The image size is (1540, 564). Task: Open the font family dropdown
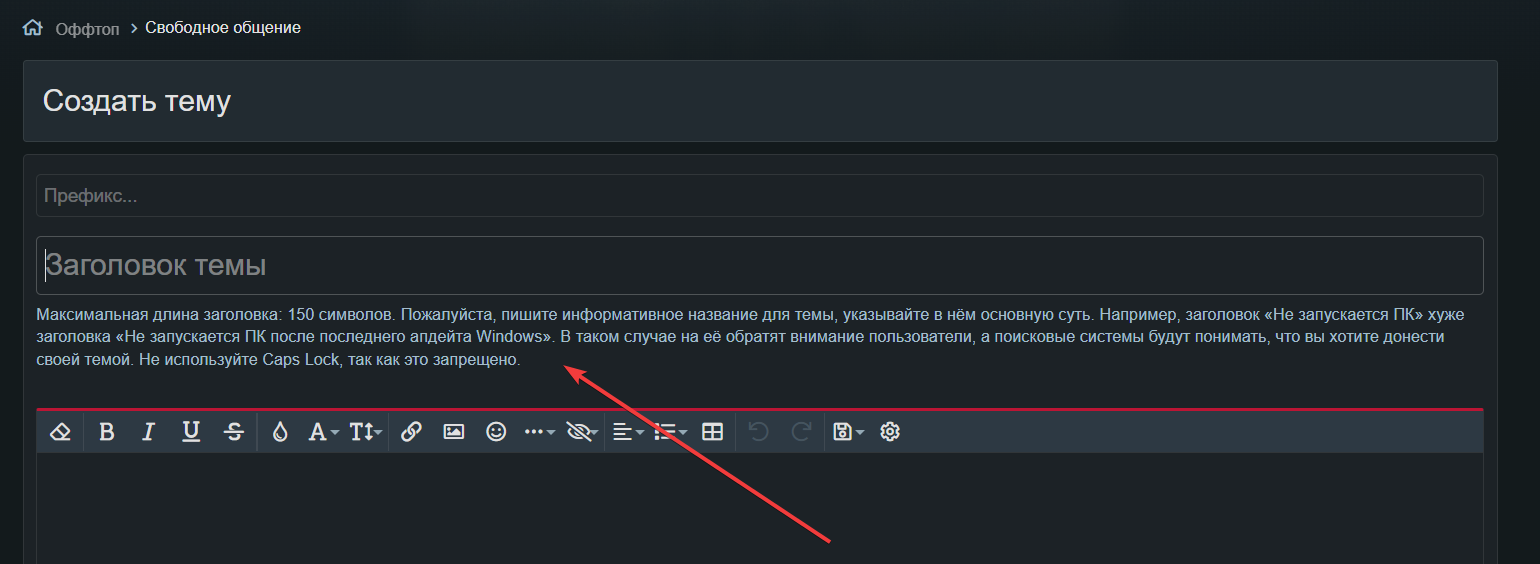pyautogui.click(x=323, y=432)
